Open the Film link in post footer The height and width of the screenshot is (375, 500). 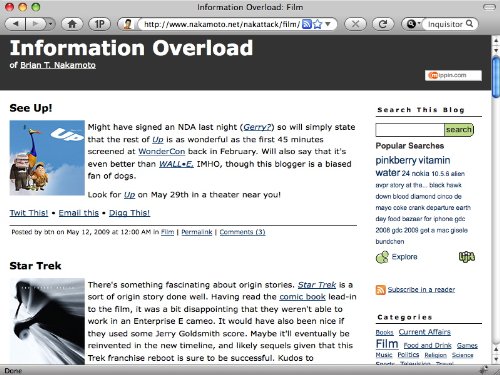(x=167, y=232)
